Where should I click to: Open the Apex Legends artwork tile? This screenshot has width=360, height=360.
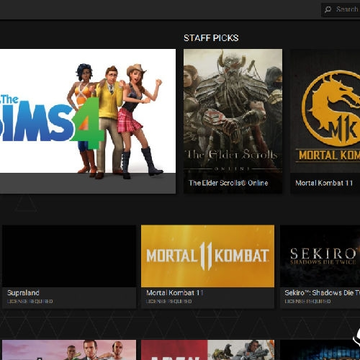tap(208, 350)
